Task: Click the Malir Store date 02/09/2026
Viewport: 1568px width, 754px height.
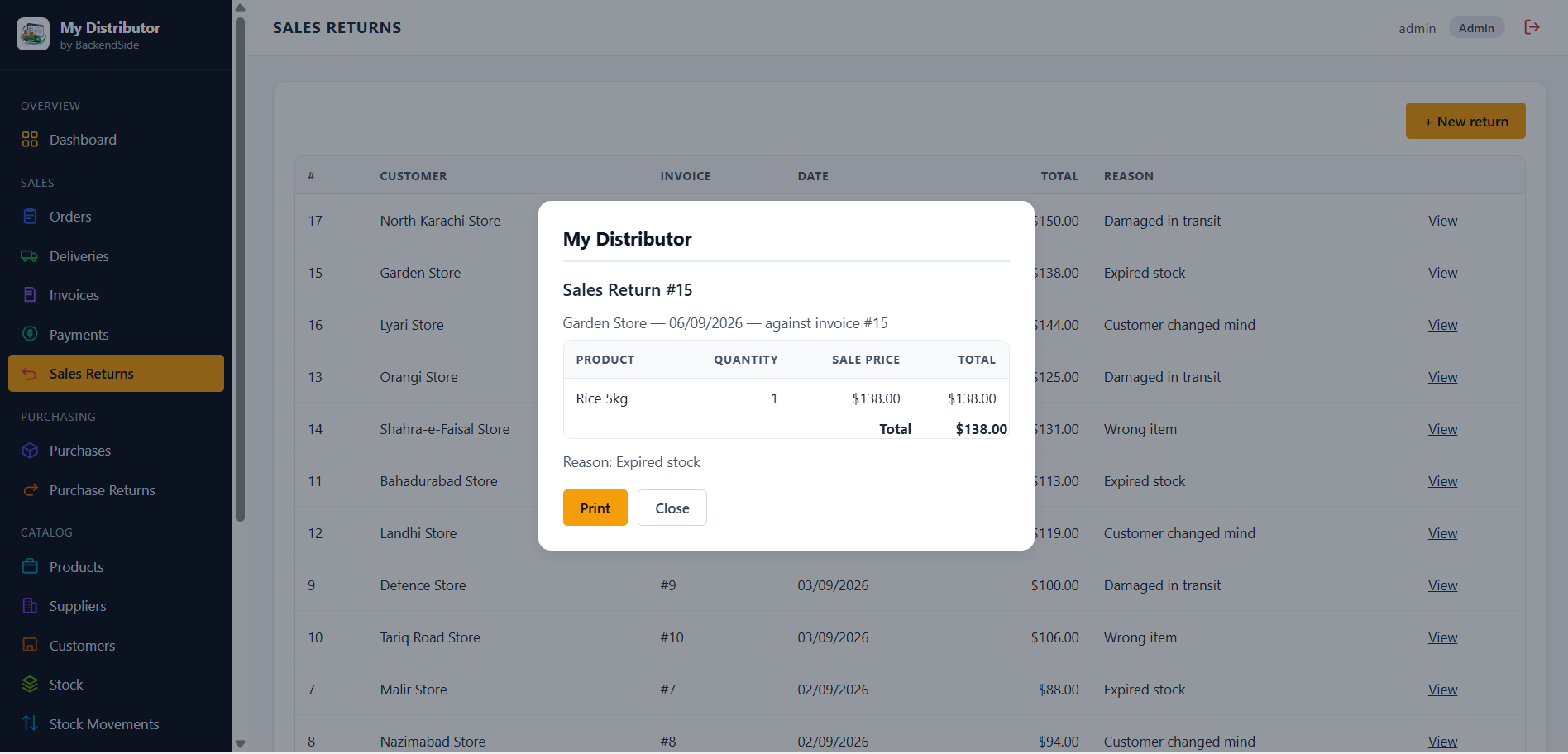Action: [833, 690]
